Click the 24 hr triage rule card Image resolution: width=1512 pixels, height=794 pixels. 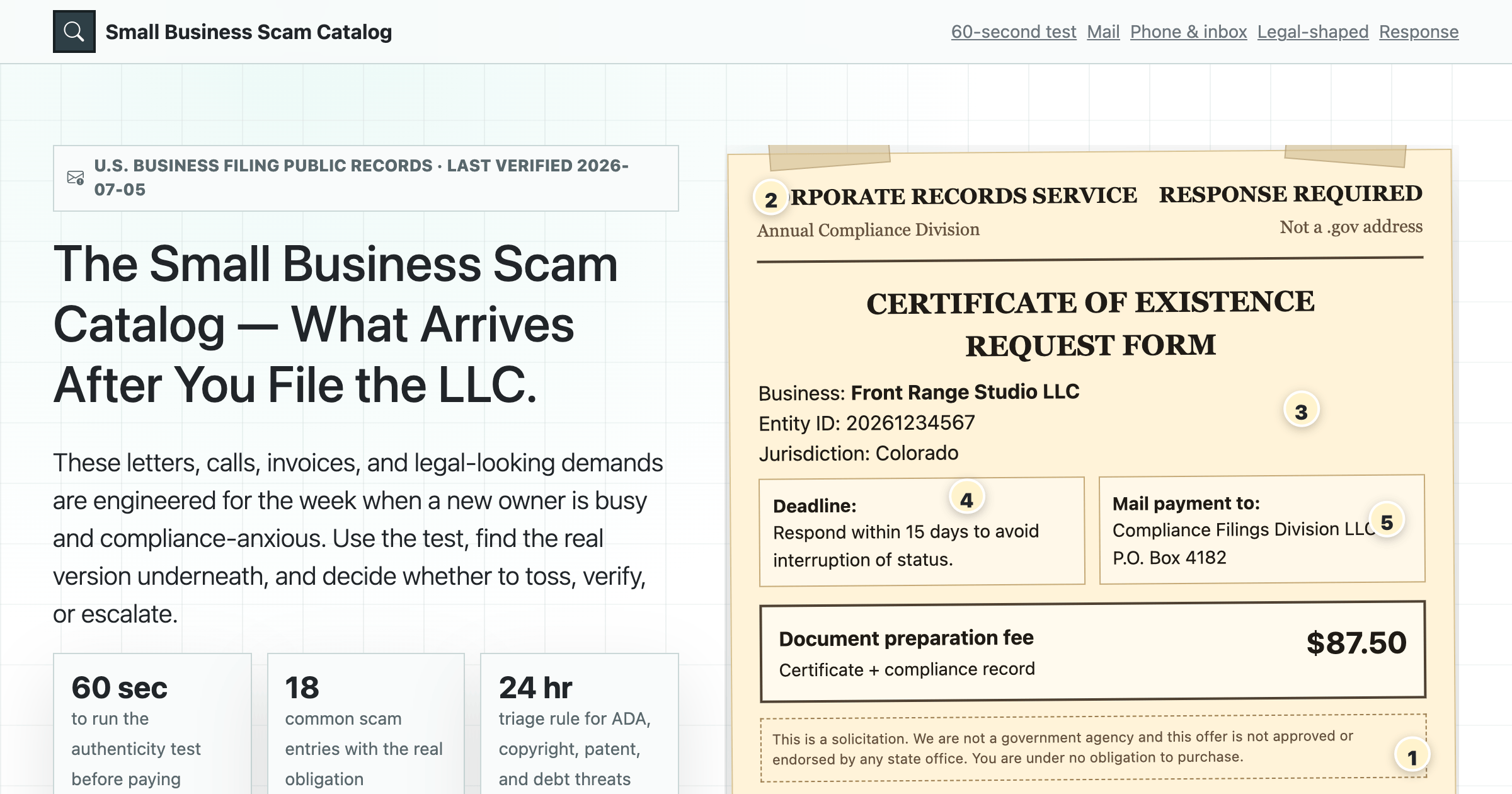(580, 723)
